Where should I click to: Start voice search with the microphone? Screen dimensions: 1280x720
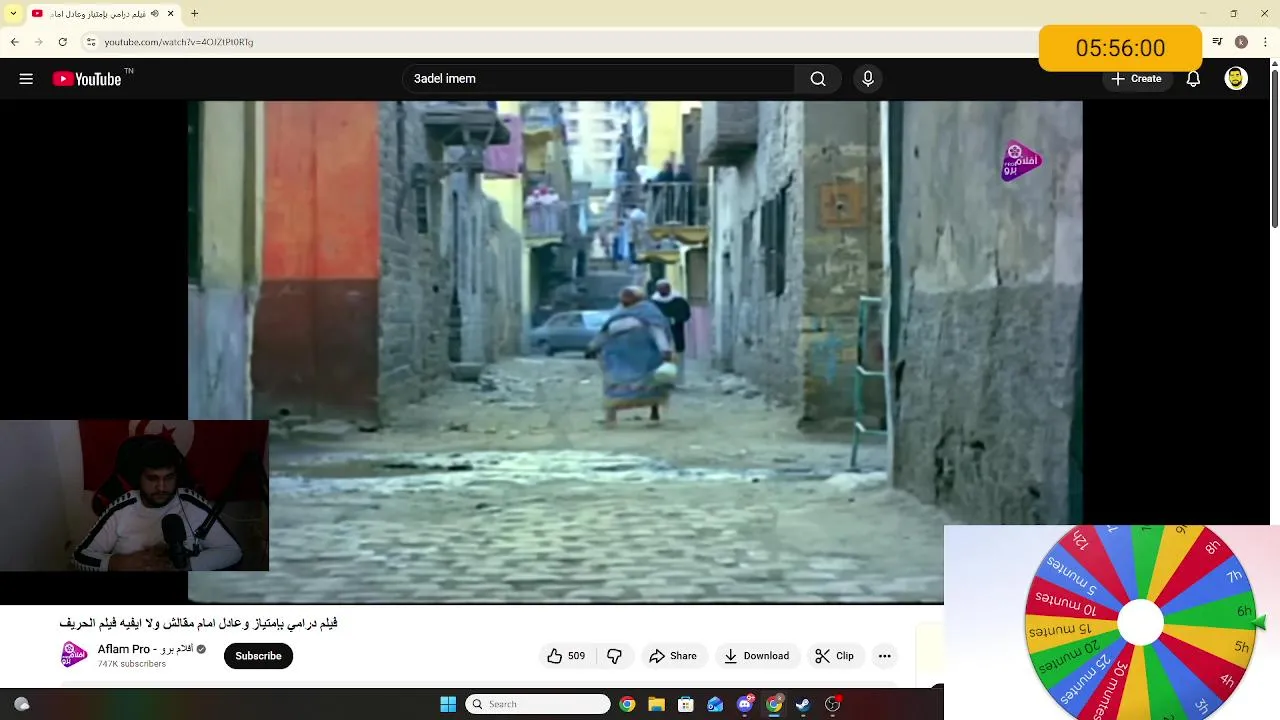pyautogui.click(x=868, y=79)
